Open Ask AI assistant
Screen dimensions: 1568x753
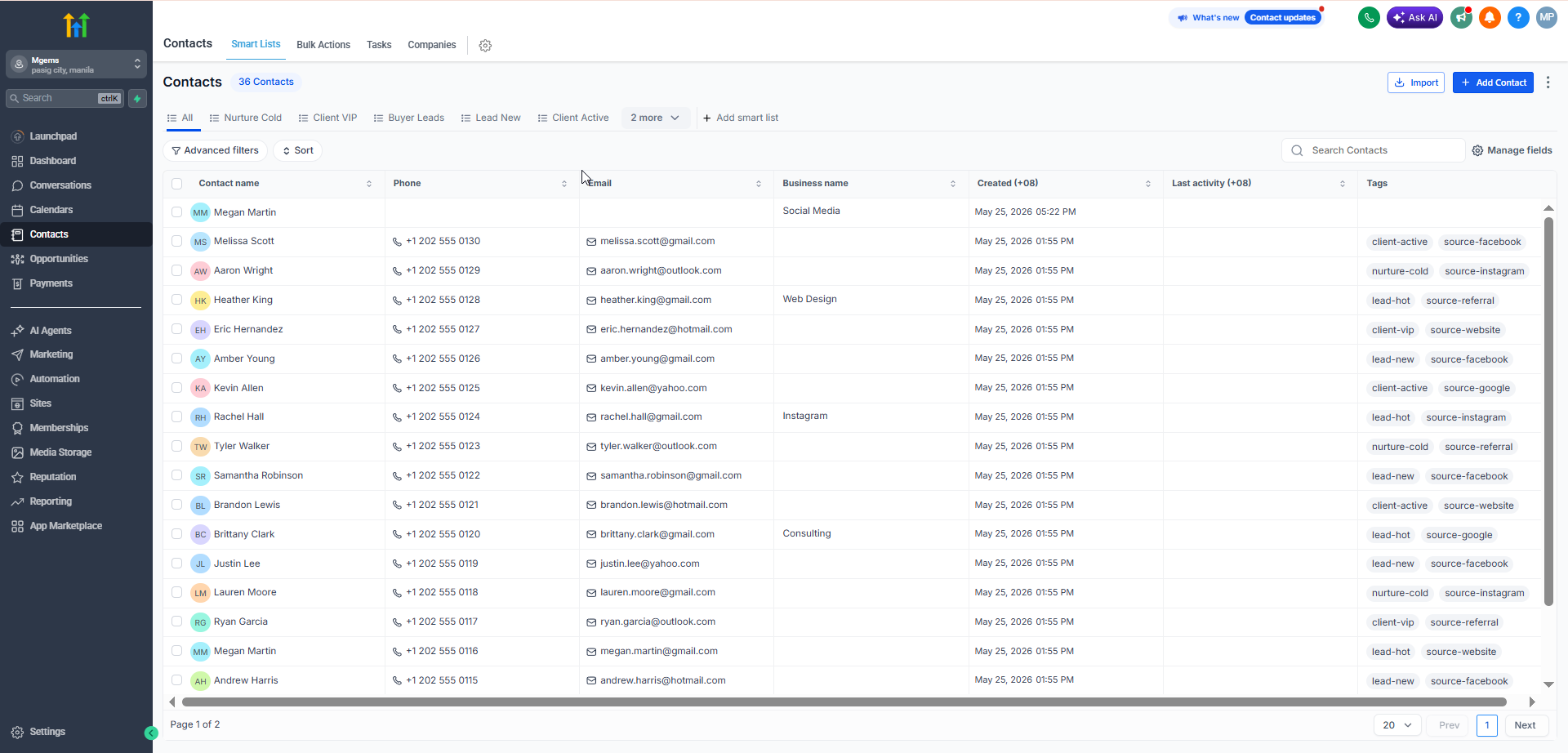coord(1414,17)
